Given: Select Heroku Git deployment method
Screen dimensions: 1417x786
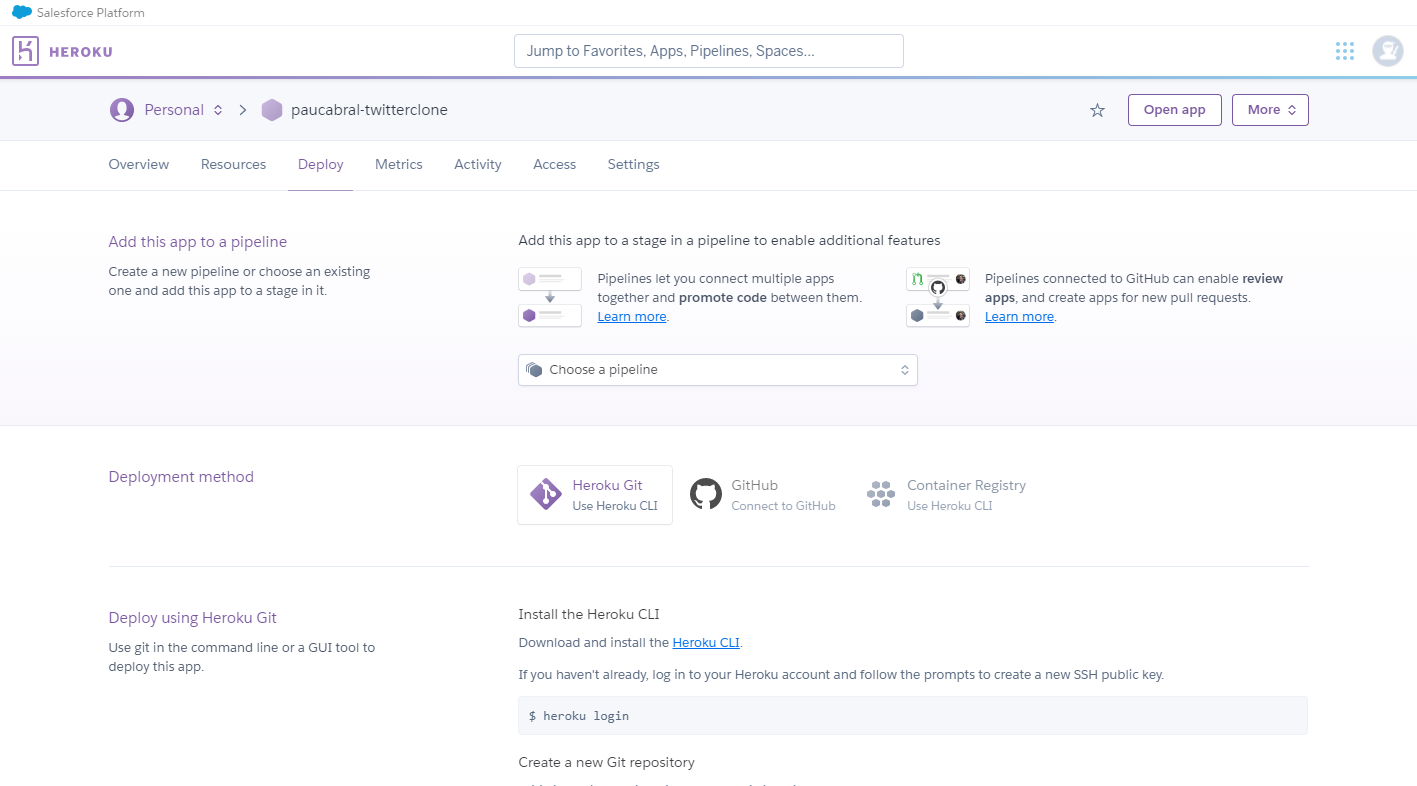Looking at the screenshot, I should pyautogui.click(x=595, y=495).
